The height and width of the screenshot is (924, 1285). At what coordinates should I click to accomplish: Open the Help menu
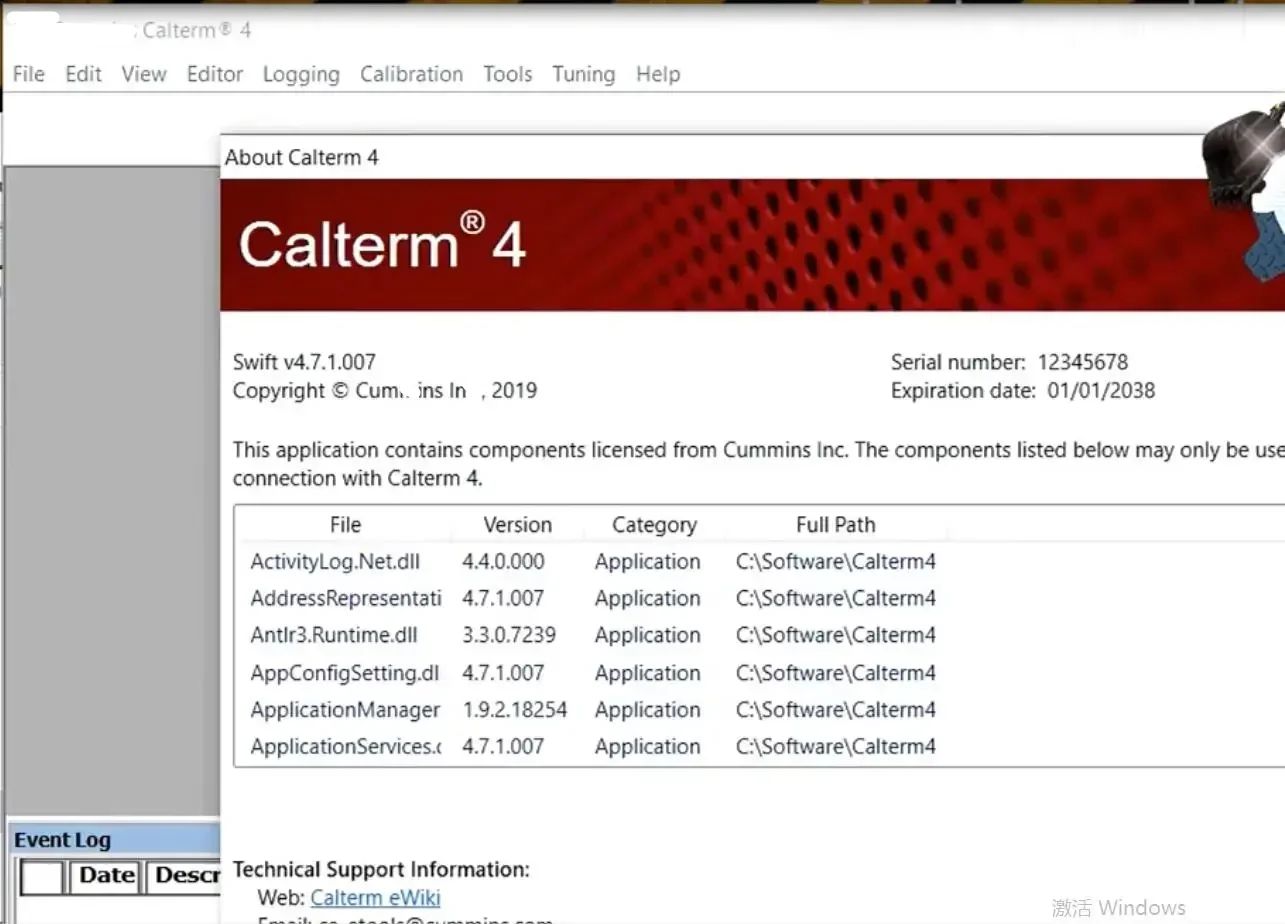[658, 74]
